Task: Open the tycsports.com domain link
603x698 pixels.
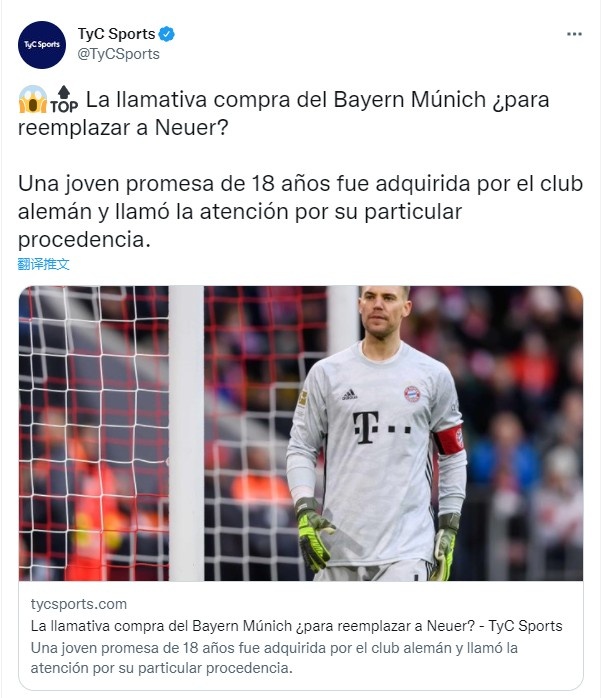Action: (79, 604)
